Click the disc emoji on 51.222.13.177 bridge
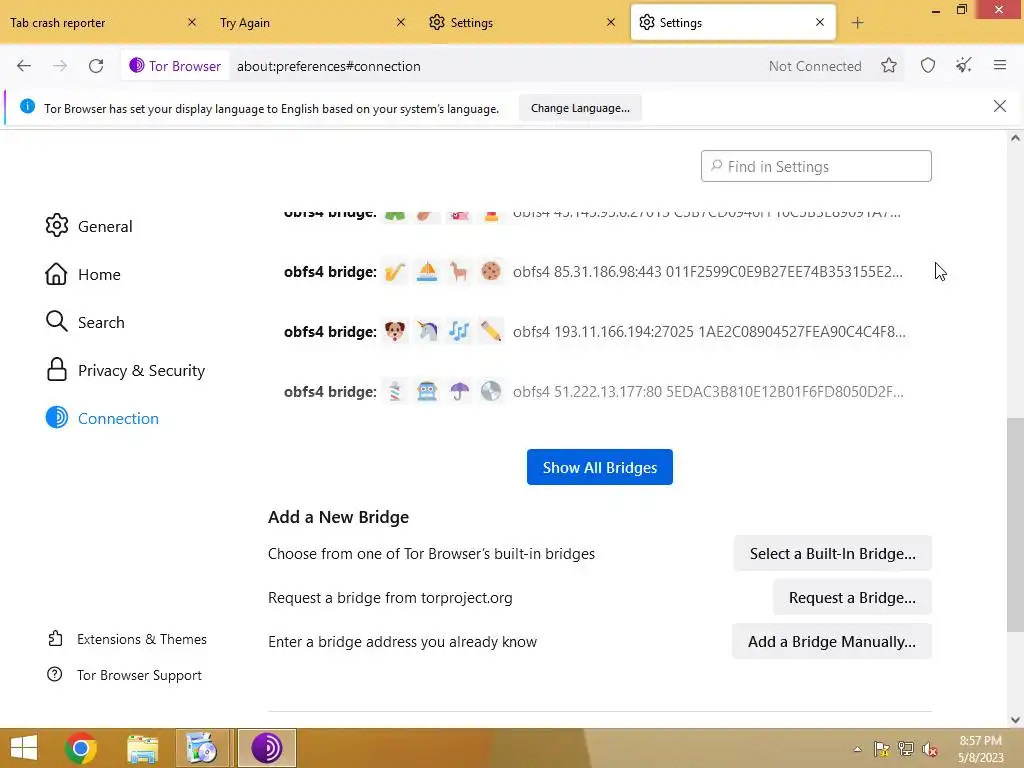This screenshot has width=1024, height=768. (x=491, y=391)
